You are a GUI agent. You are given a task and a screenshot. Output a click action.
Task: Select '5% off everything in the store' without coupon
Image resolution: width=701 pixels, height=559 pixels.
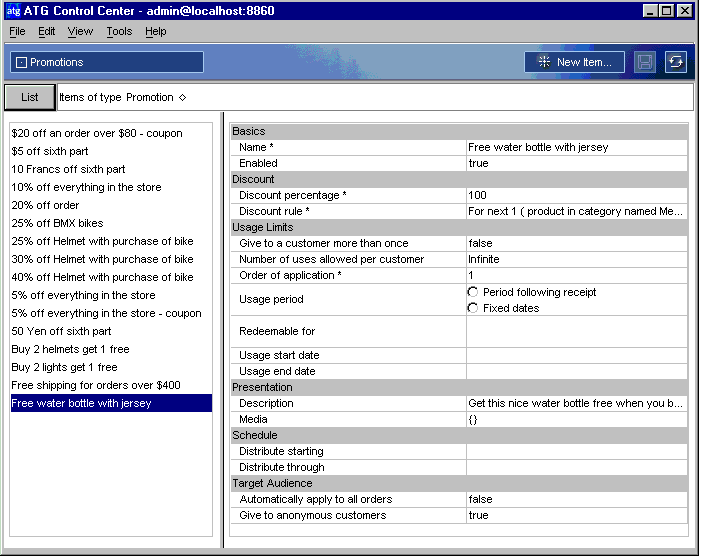coord(111,295)
